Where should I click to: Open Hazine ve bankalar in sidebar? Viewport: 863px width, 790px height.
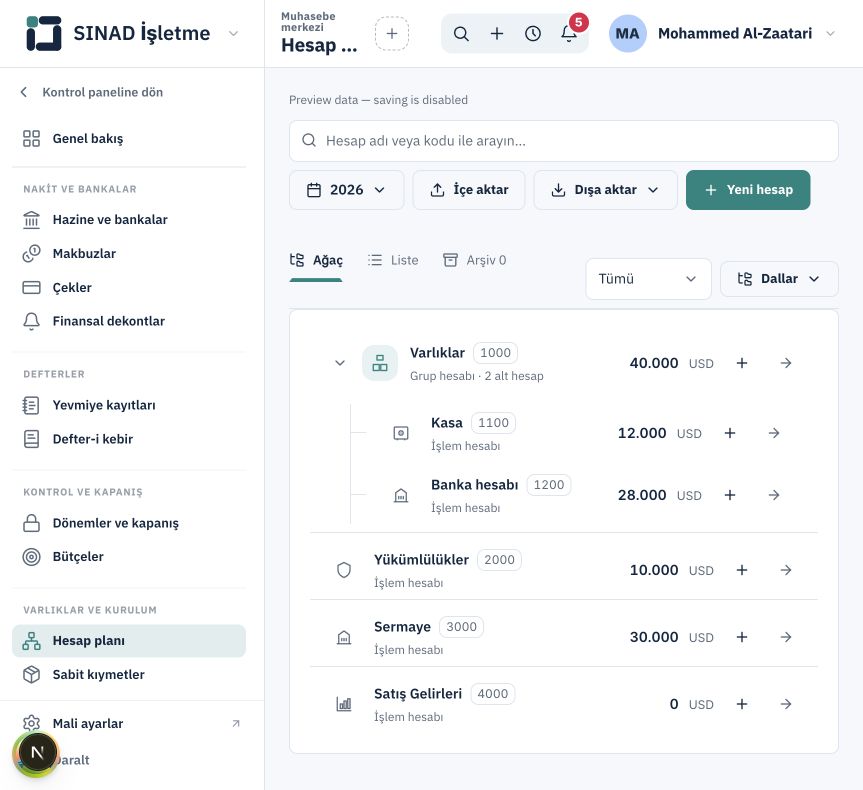click(129, 220)
